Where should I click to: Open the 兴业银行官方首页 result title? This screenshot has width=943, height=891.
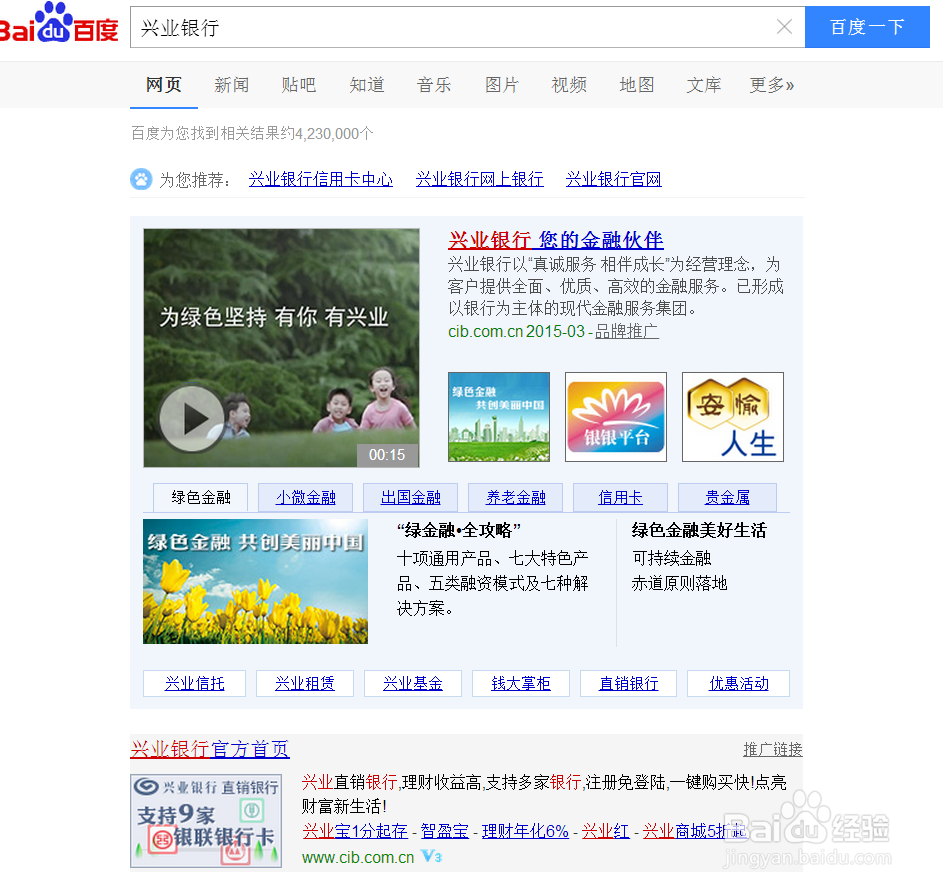210,749
